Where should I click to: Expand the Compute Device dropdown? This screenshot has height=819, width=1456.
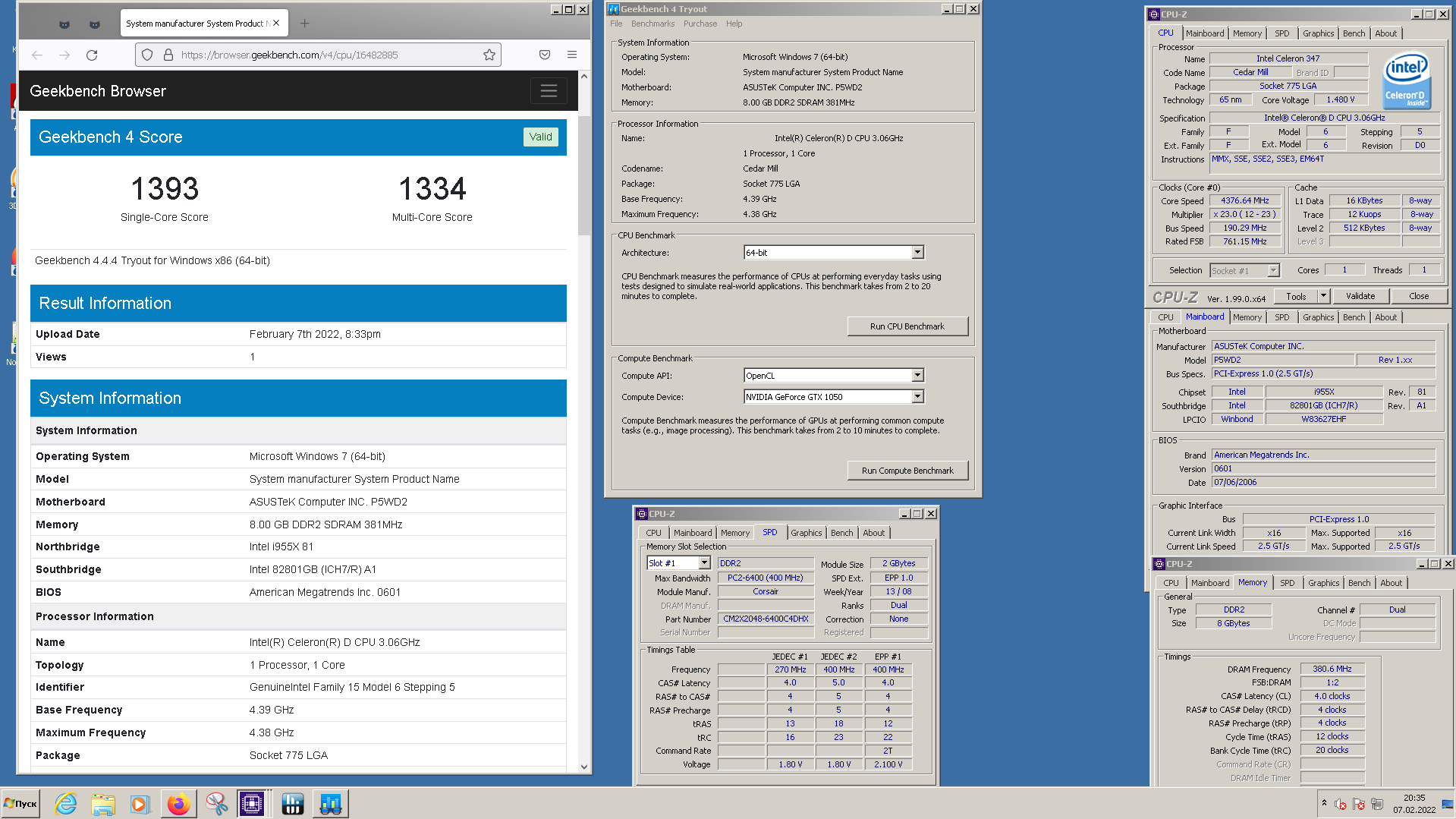tap(917, 396)
